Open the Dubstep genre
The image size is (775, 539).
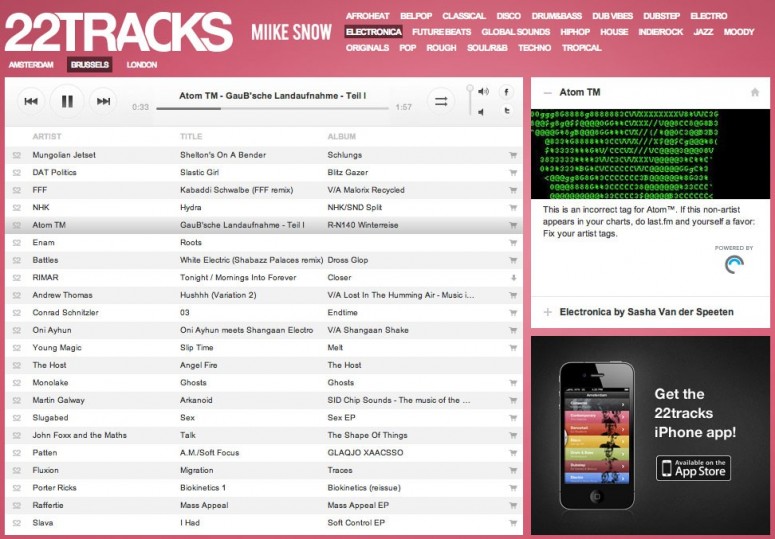(661, 16)
